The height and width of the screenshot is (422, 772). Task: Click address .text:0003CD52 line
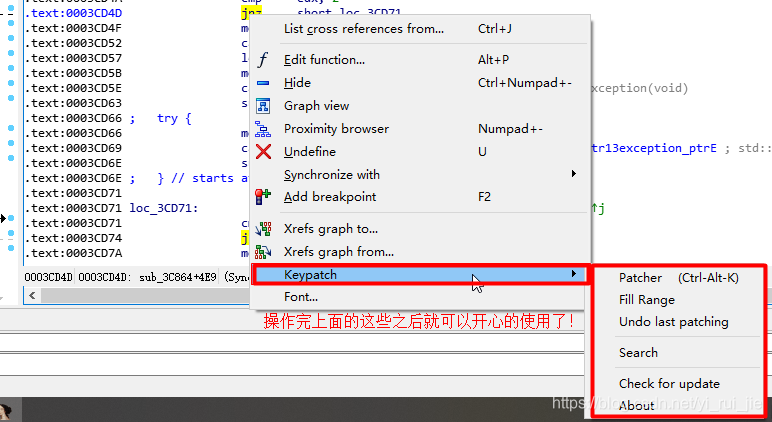74,43
